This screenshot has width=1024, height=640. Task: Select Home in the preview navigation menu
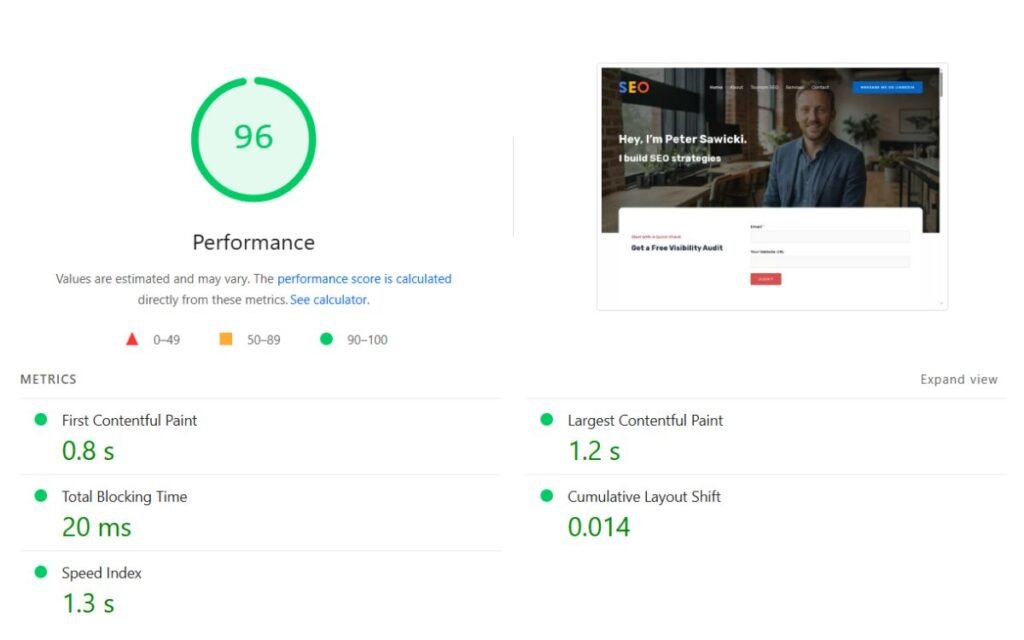716,87
